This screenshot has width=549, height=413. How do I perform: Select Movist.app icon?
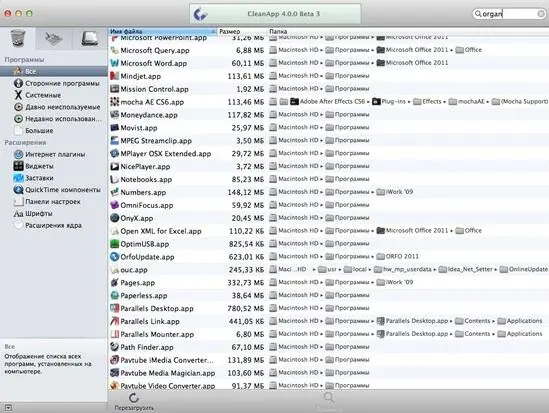tap(114, 128)
